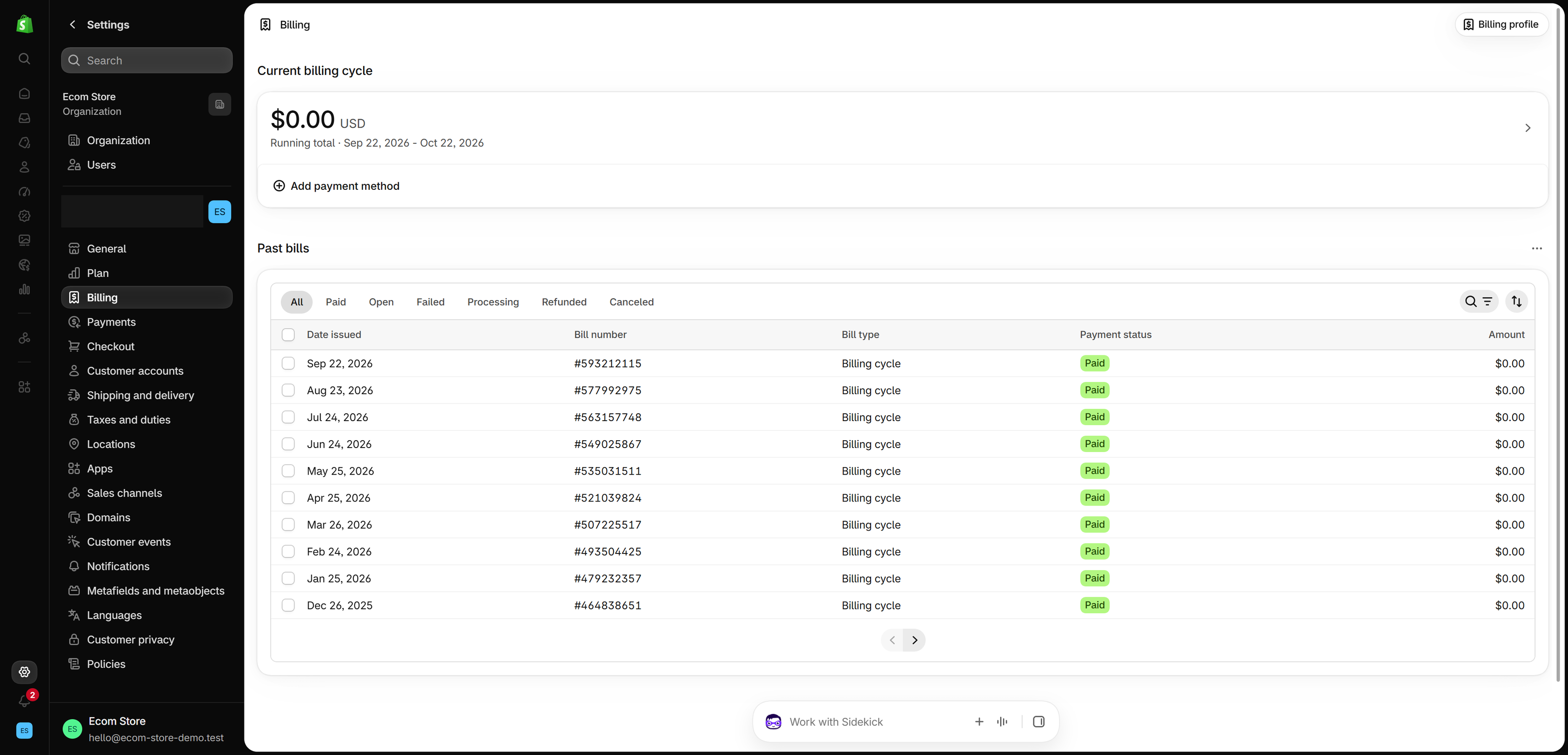The height and width of the screenshot is (755, 1568).
Task: Switch to the Refunded tab
Action: tap(564, 302)
